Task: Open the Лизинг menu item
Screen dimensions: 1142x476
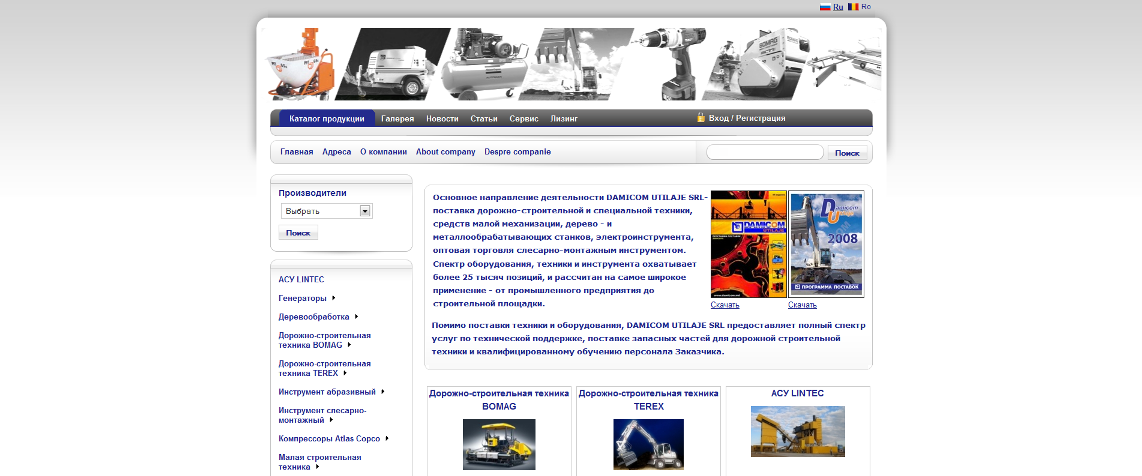Action: tap(564, 119)
